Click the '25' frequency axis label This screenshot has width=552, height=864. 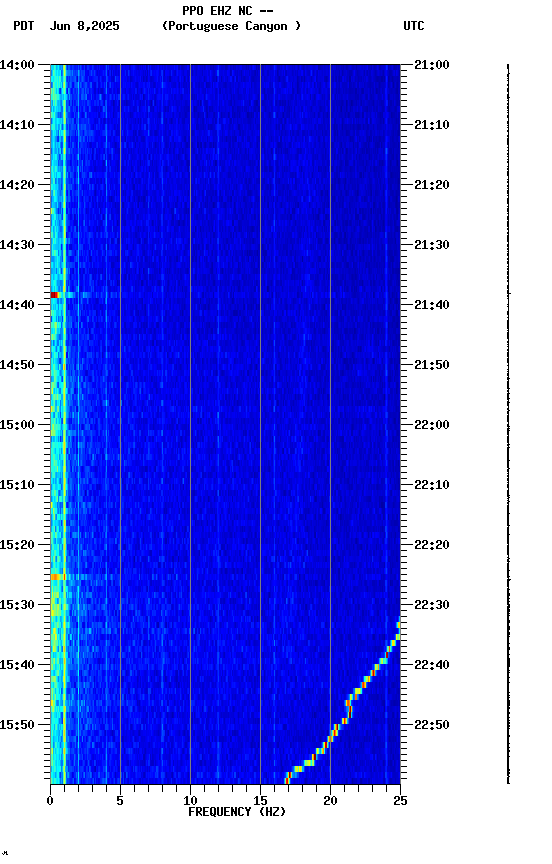pyautogui.click(x=401, y=801)
